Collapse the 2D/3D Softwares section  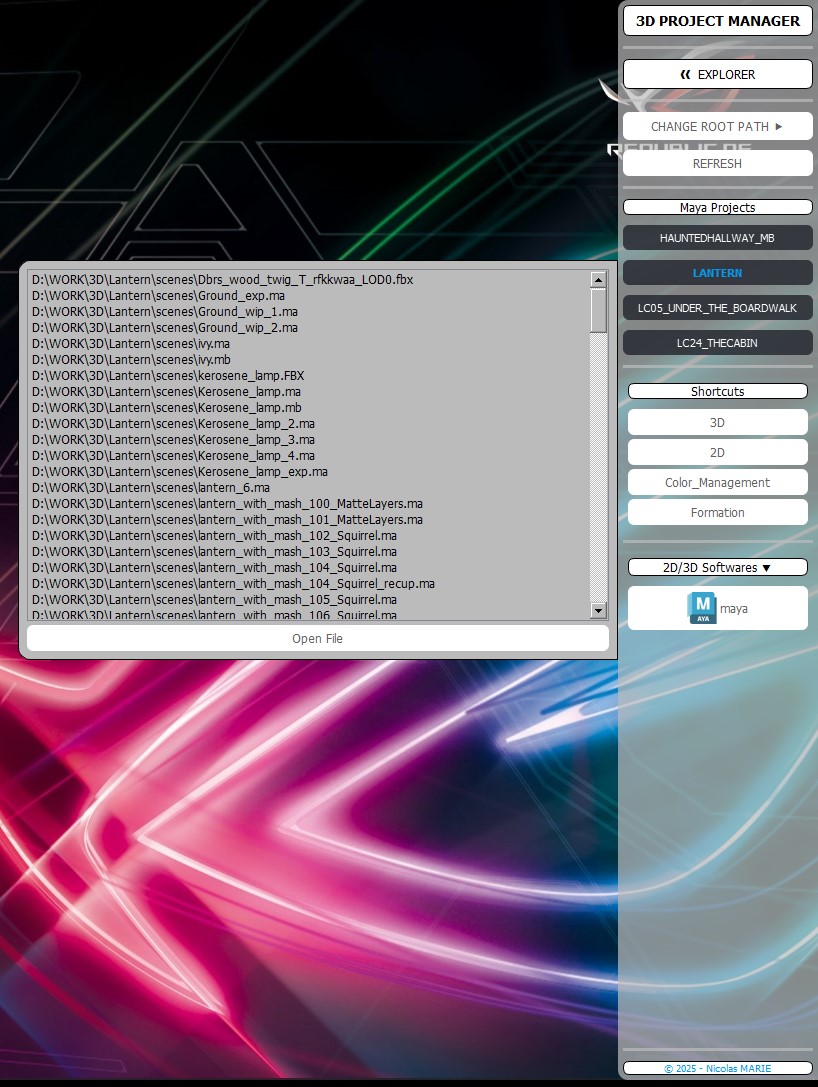click(717, 568)
